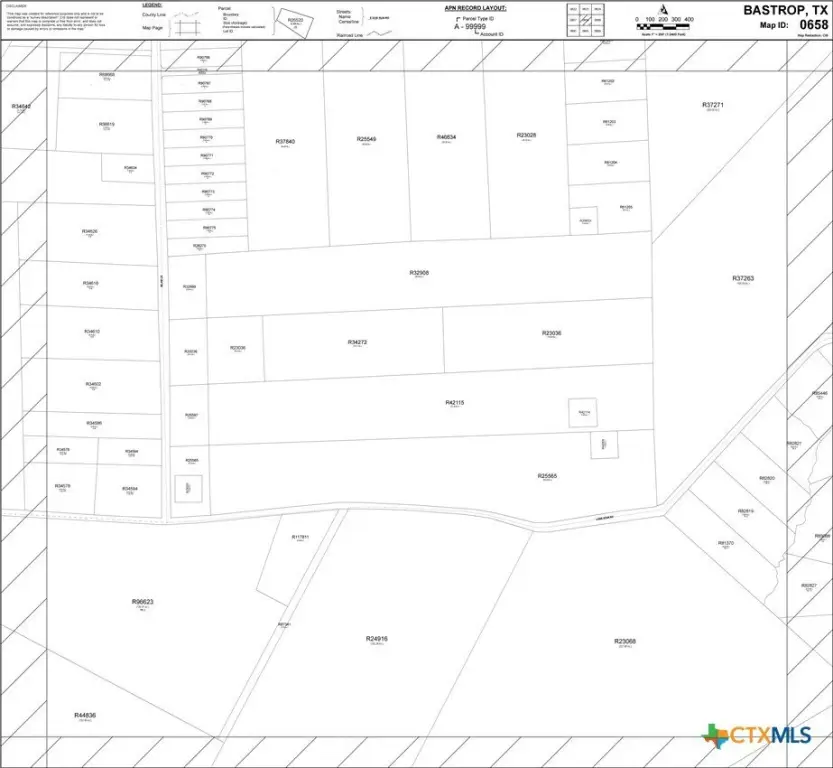The image size is (833, 768).
Task: Select parcel R25565
Action: coord(547,477)
